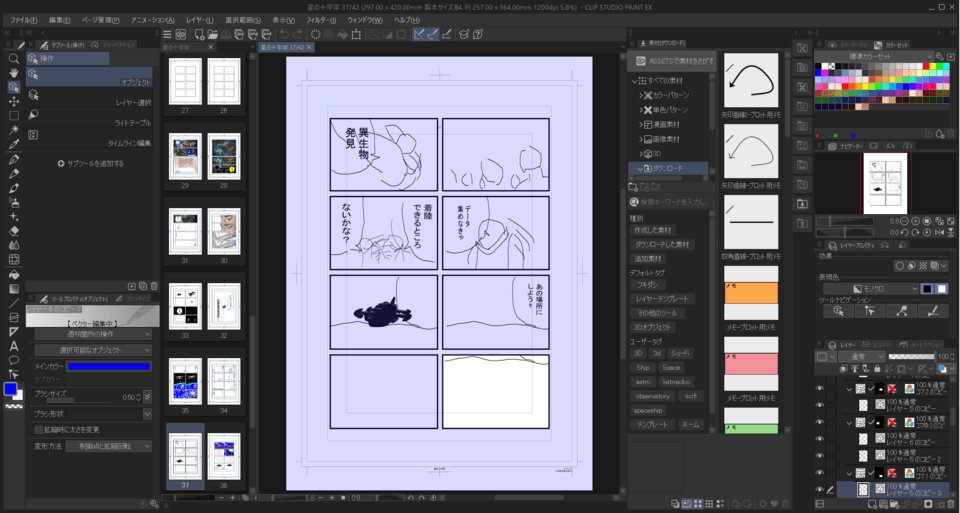The height and width of the screenshot is (513, 960).
Task: Open 標準カラーセット color set dropdown
Action: point(874,56)
